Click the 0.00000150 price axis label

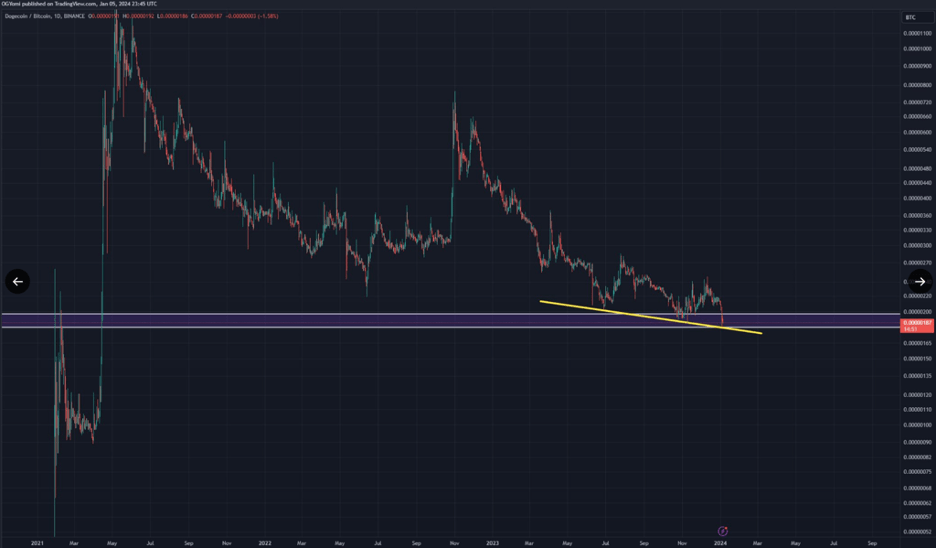[x=917, y=359]
